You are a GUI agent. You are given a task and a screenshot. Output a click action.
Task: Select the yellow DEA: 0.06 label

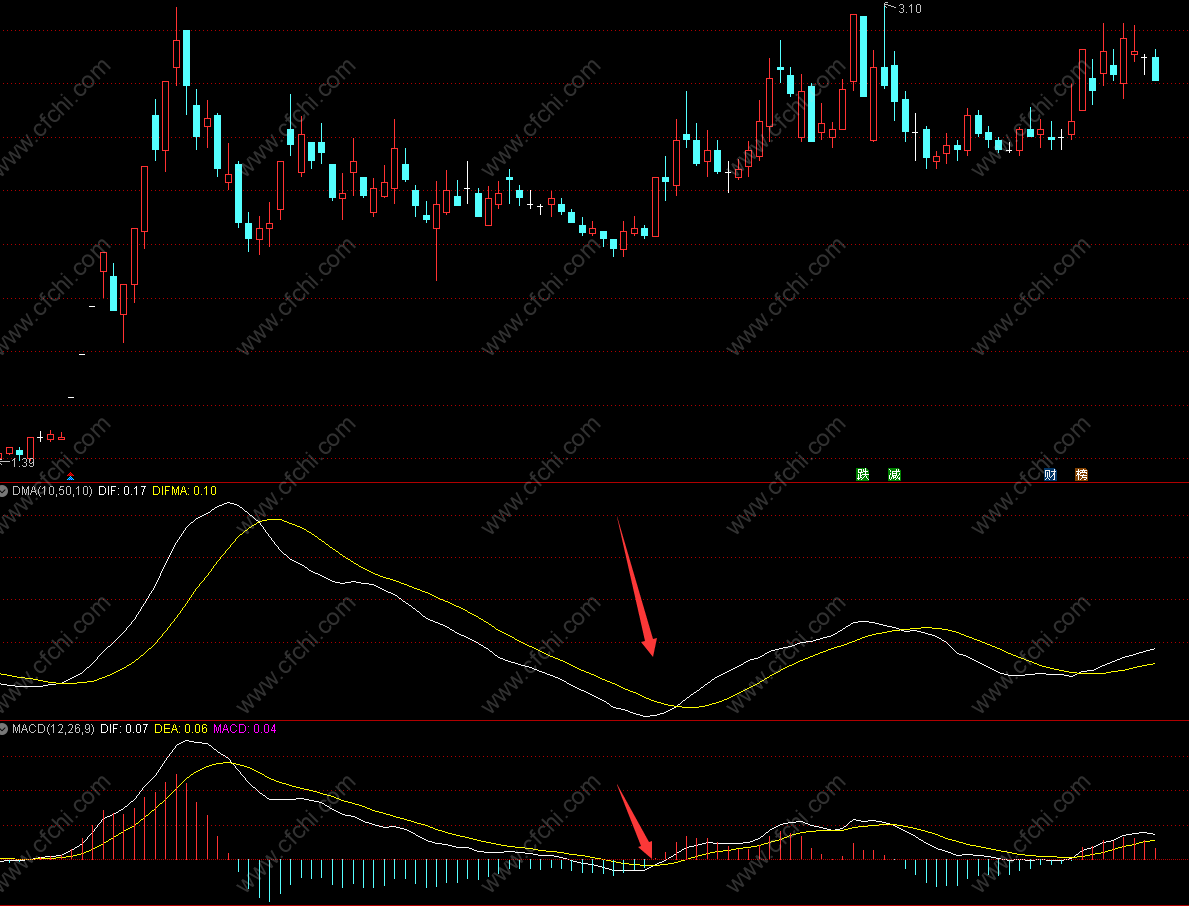coord(181,729)
